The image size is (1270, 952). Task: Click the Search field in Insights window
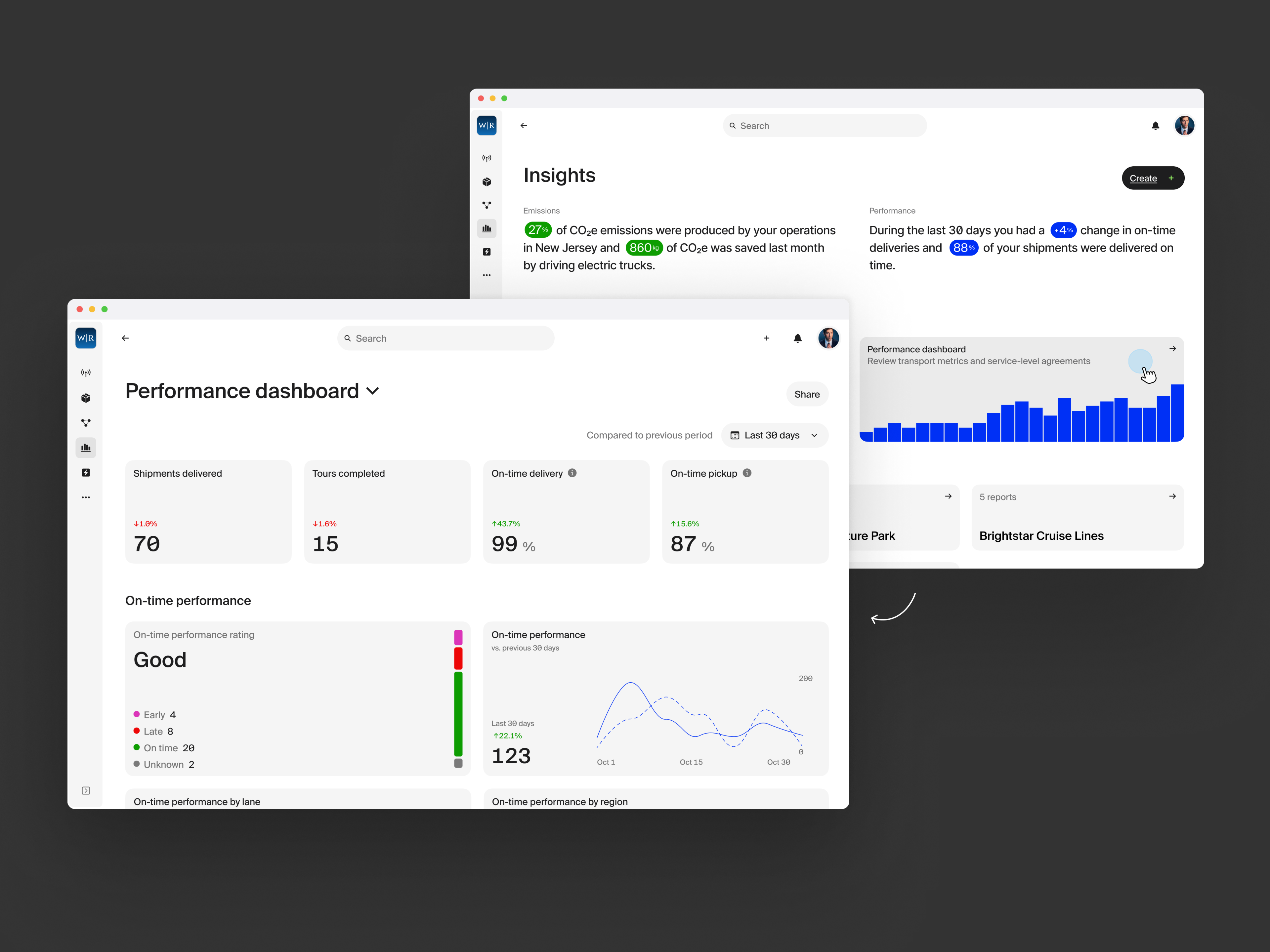pyautogui.click(x=825, y=126)
